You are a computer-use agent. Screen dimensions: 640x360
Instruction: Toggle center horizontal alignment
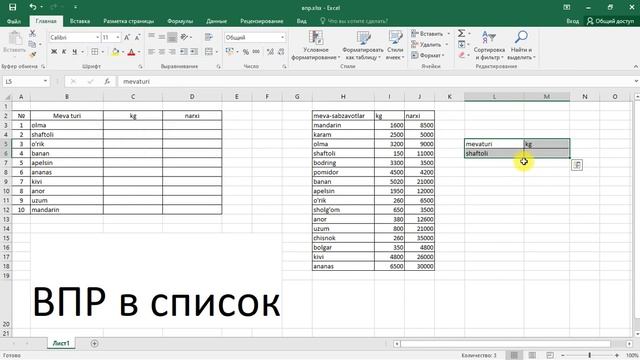tap(162, 52)
